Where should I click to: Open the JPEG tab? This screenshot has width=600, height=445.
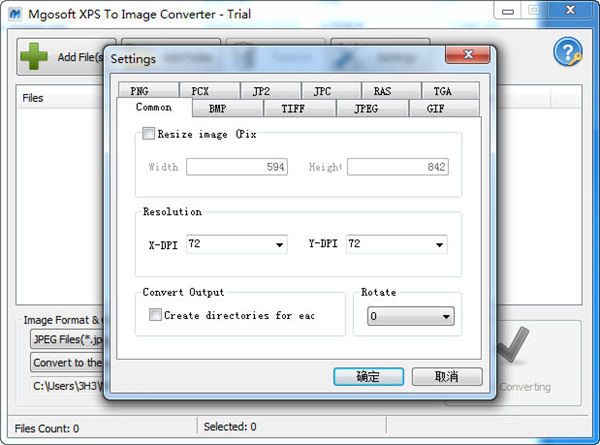click(x=372, y=108)
